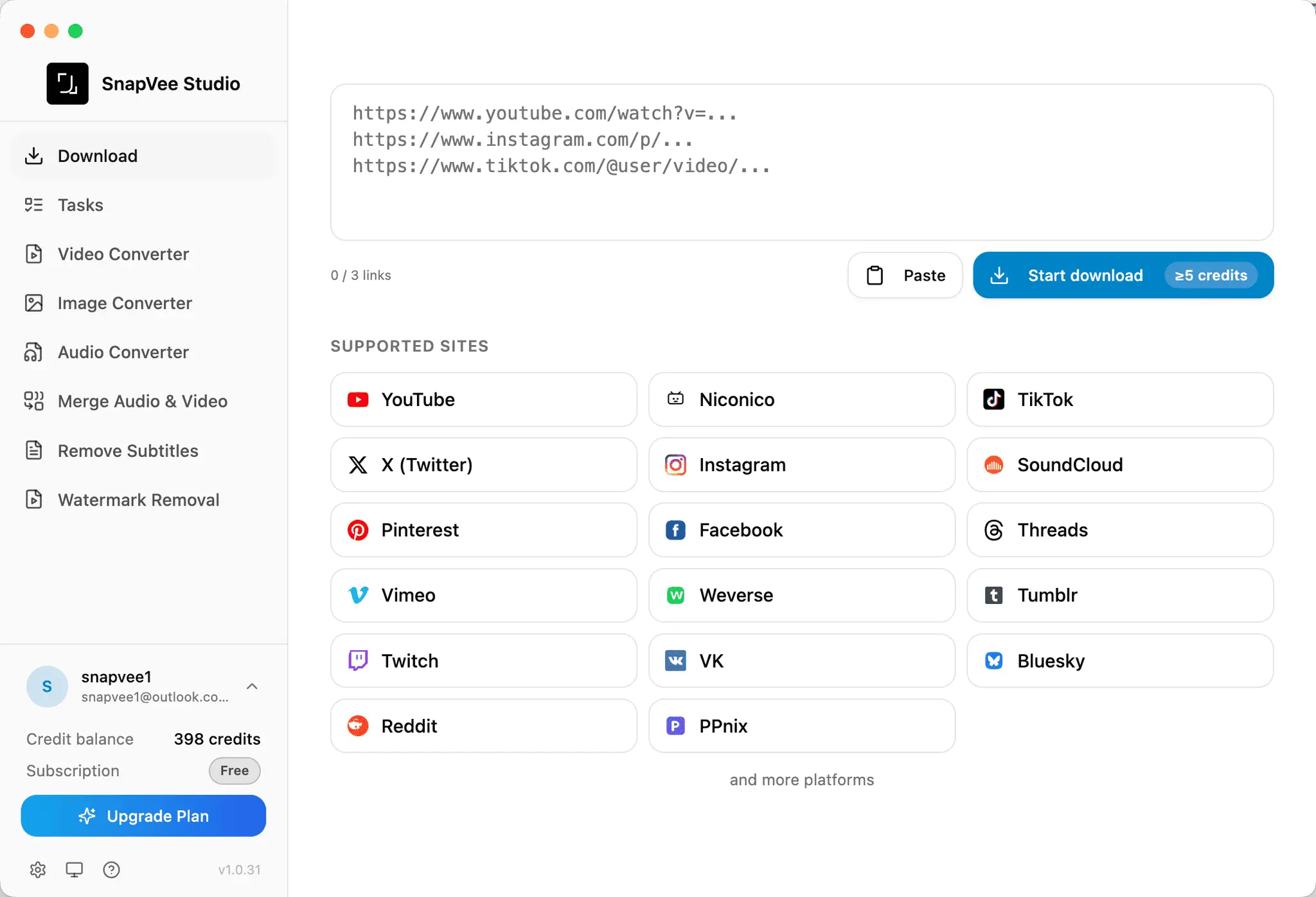
Task: Select the SoundCloud site card
Action: 1120,465
